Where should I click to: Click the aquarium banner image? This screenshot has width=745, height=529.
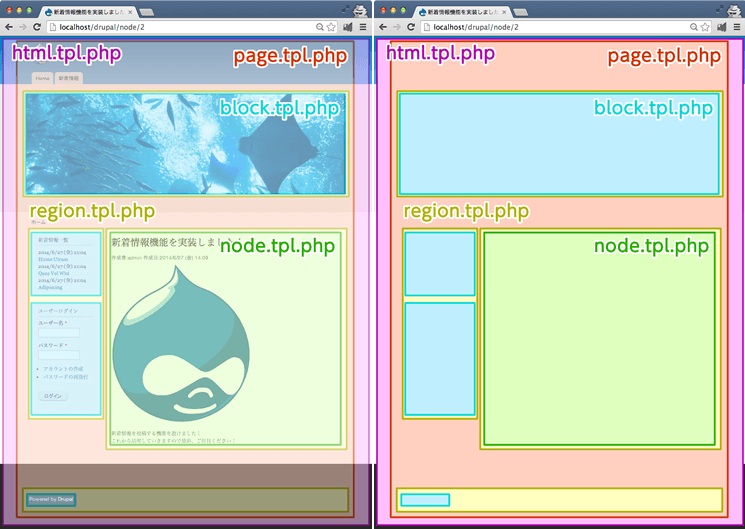click(185, 144)
